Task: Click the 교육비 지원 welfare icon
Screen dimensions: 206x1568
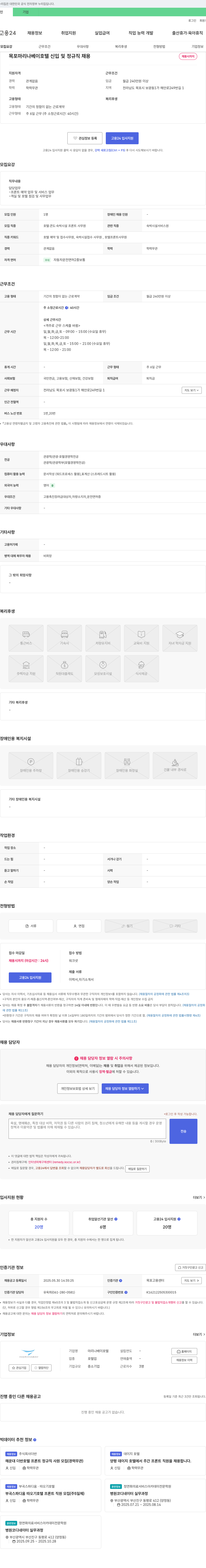Action: [x=141, y=637]
